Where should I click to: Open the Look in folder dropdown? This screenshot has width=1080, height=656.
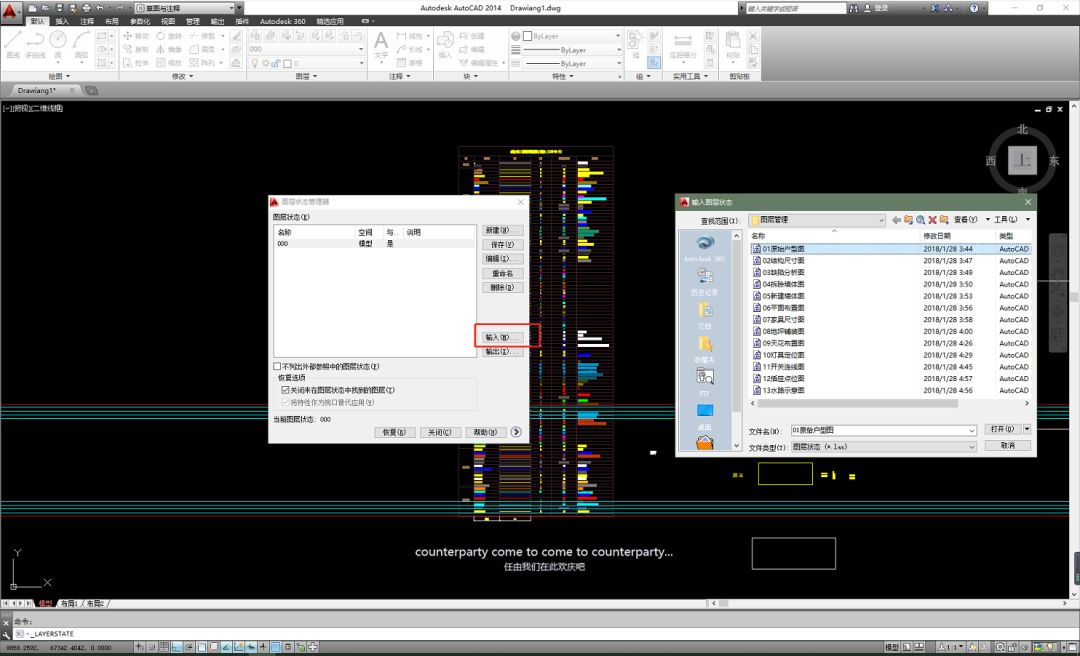881,220
